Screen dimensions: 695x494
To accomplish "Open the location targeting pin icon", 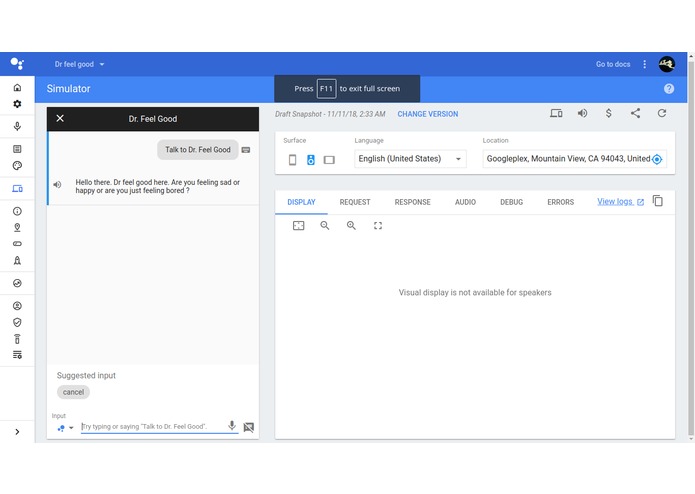I will click(17, 227).
